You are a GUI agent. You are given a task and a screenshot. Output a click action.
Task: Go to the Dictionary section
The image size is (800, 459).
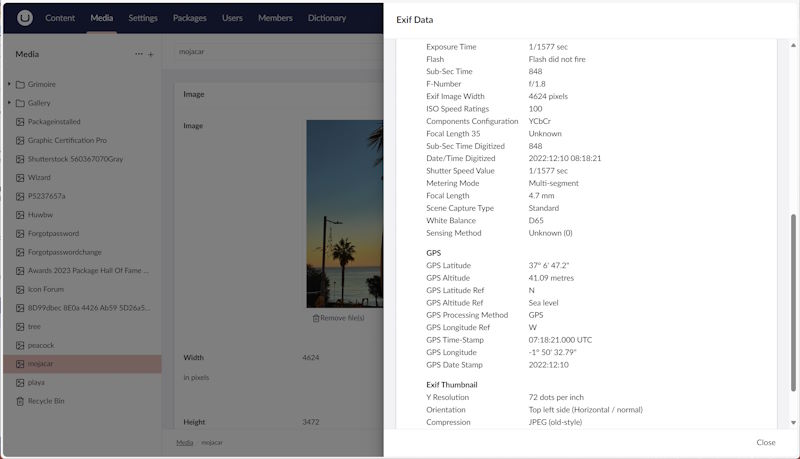(x=327, y=18)
